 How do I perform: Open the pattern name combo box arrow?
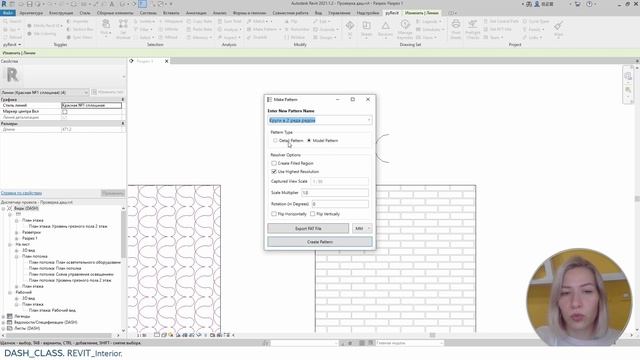click(369, 120)
